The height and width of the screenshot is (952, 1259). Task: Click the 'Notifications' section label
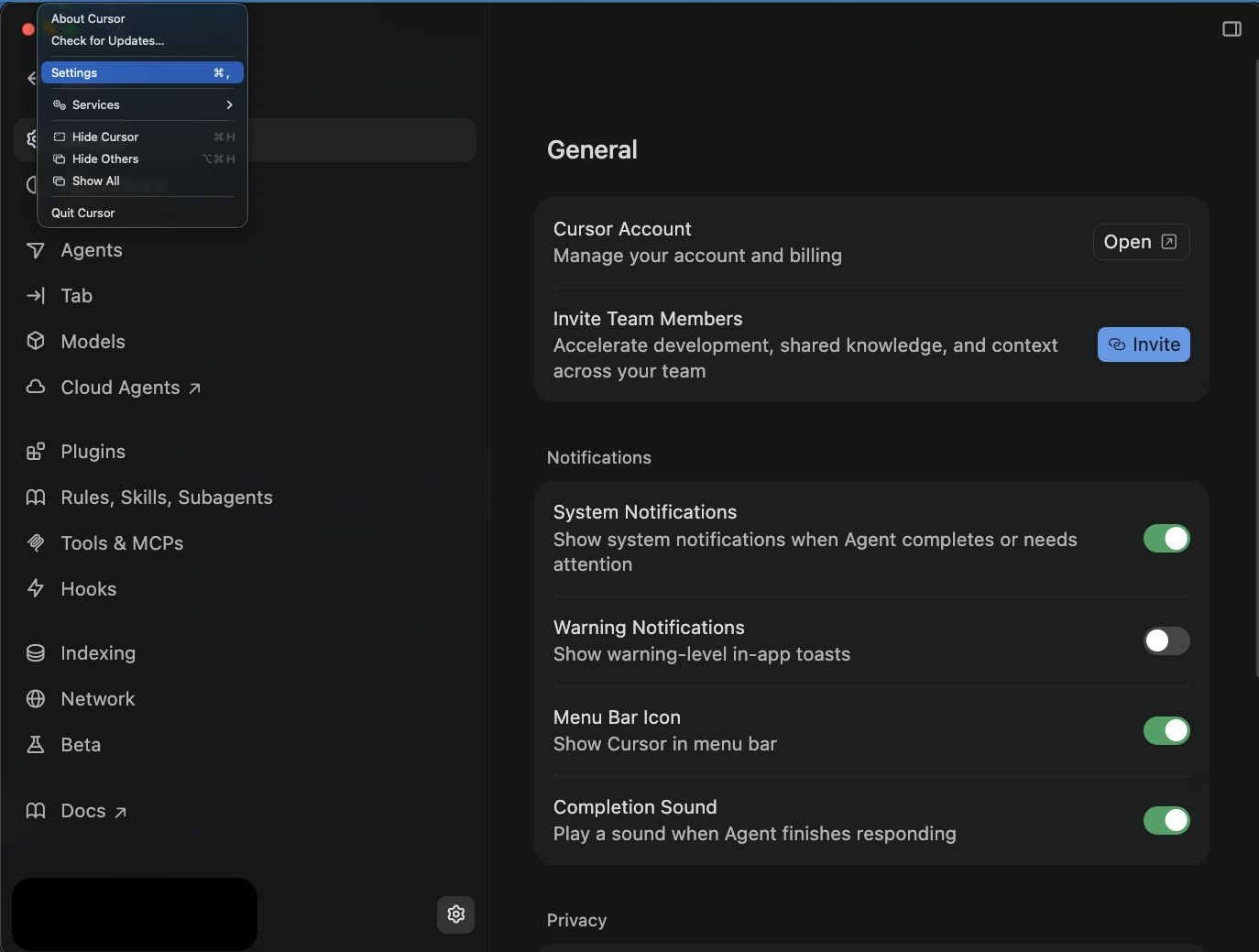pyautogui.click(x=599, y=457)
